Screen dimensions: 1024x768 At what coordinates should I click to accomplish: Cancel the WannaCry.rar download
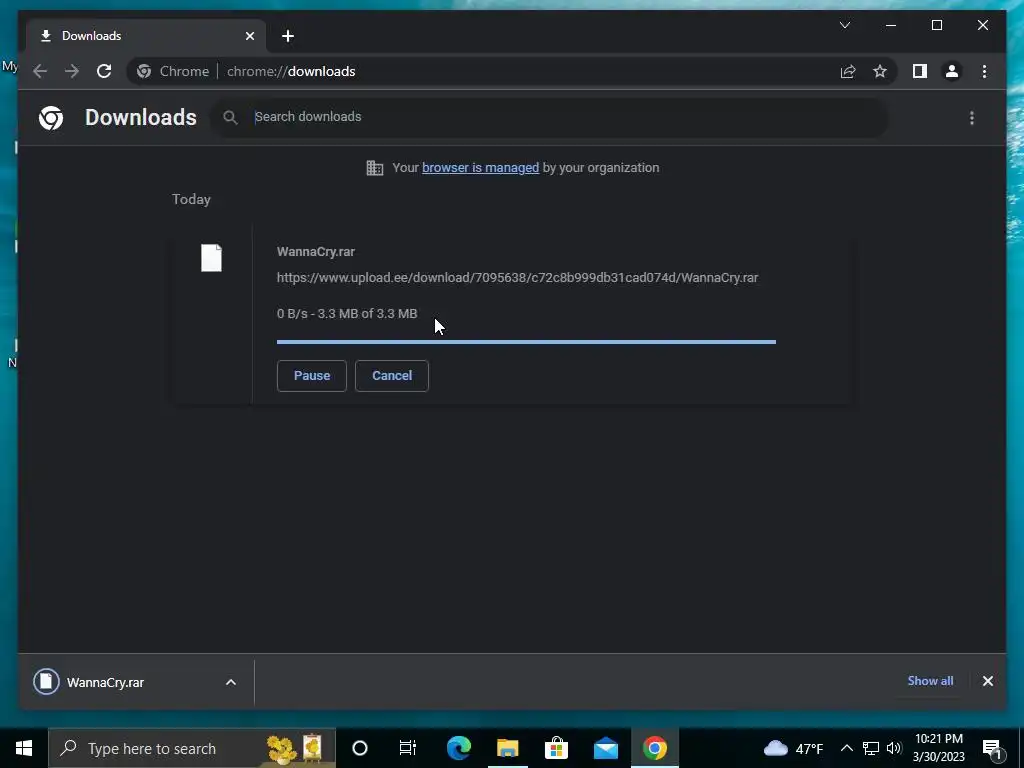(392, 376)
